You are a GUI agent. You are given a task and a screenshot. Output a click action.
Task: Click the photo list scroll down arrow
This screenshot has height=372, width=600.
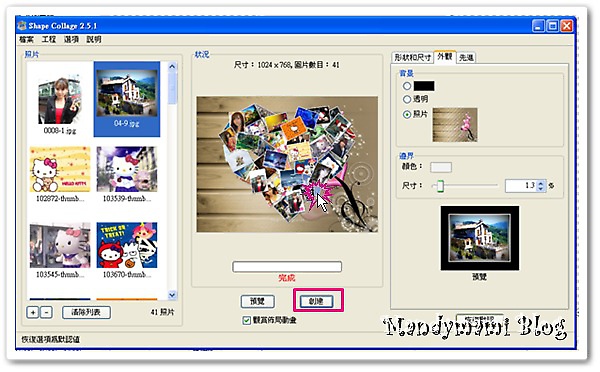click(172, 295)
